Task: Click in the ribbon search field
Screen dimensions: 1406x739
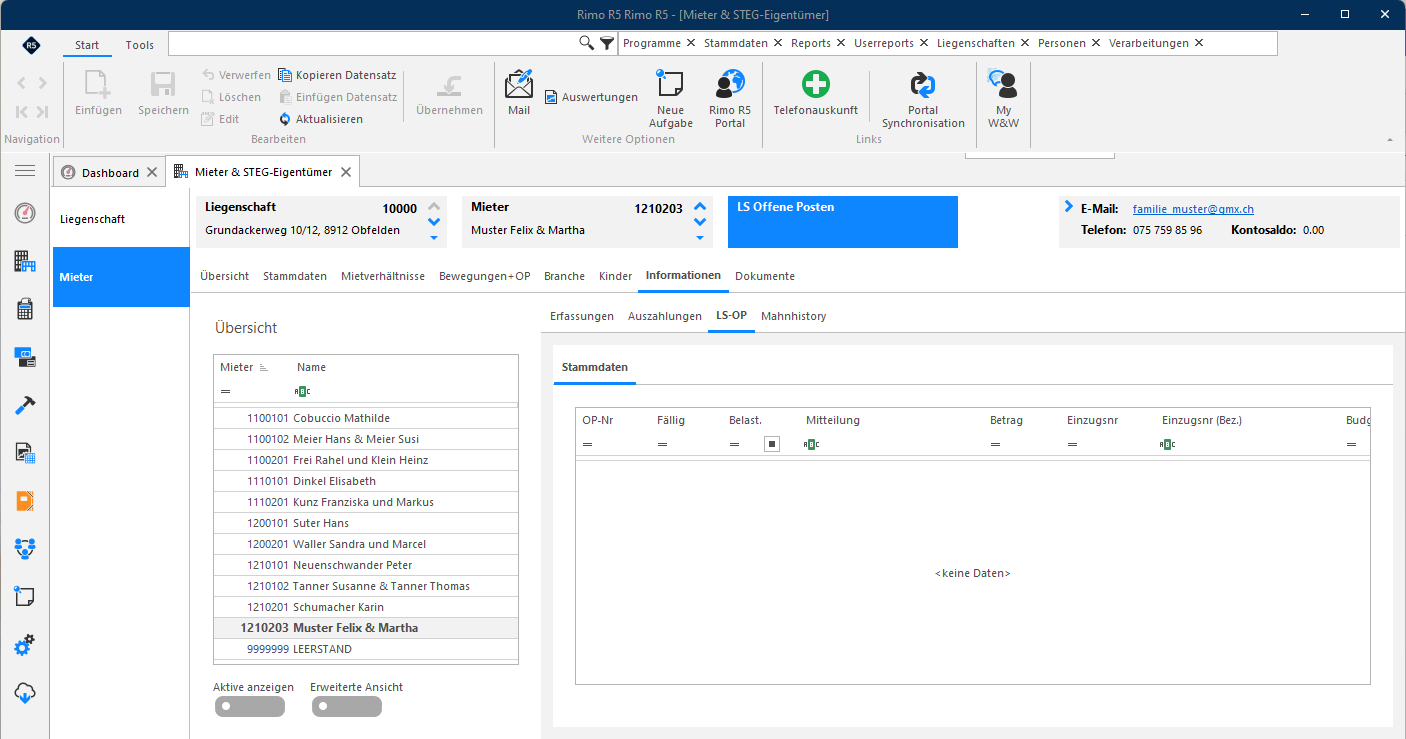Action: tap(373, 43)
